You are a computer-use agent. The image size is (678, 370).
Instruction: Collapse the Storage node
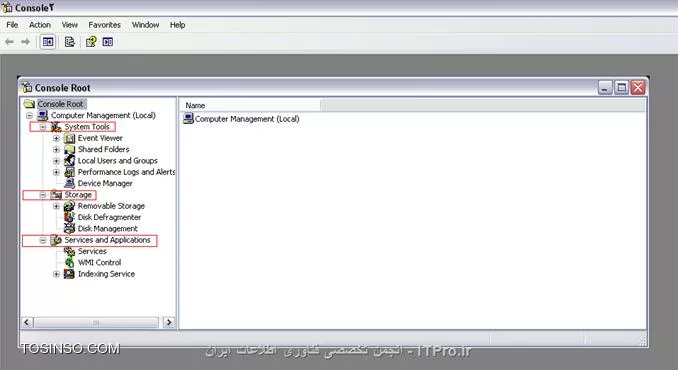coord(43,195)
